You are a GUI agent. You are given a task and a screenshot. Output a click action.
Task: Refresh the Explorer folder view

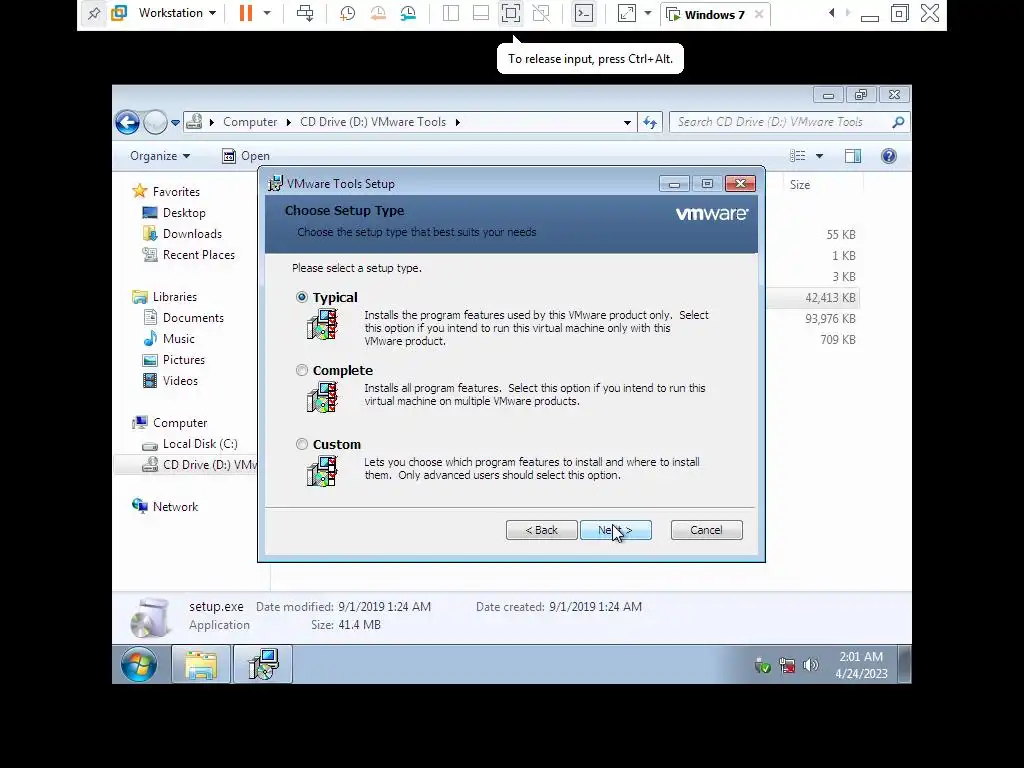pos(650,122)
